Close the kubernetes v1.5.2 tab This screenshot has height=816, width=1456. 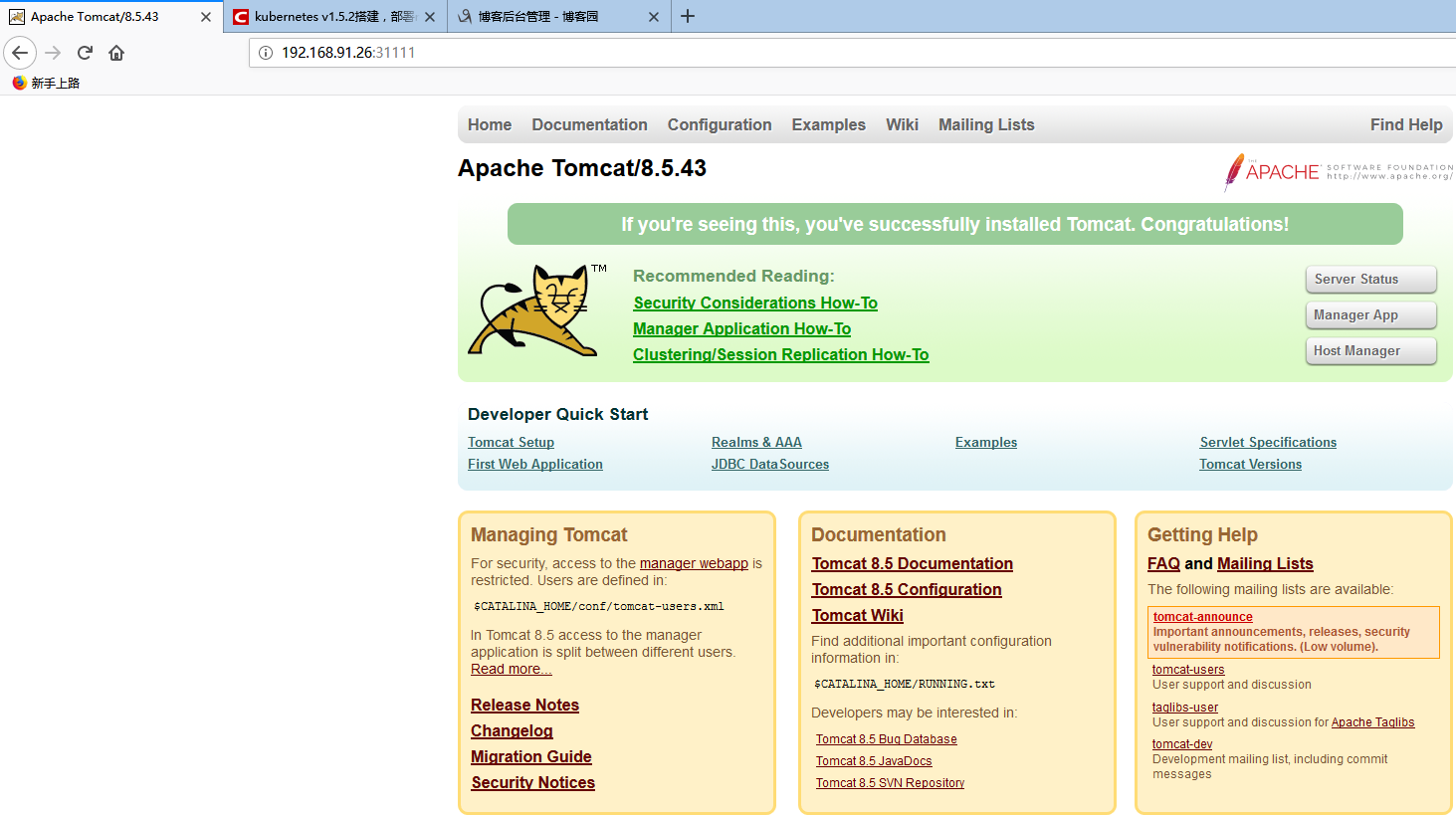click(x=430, y=17)
